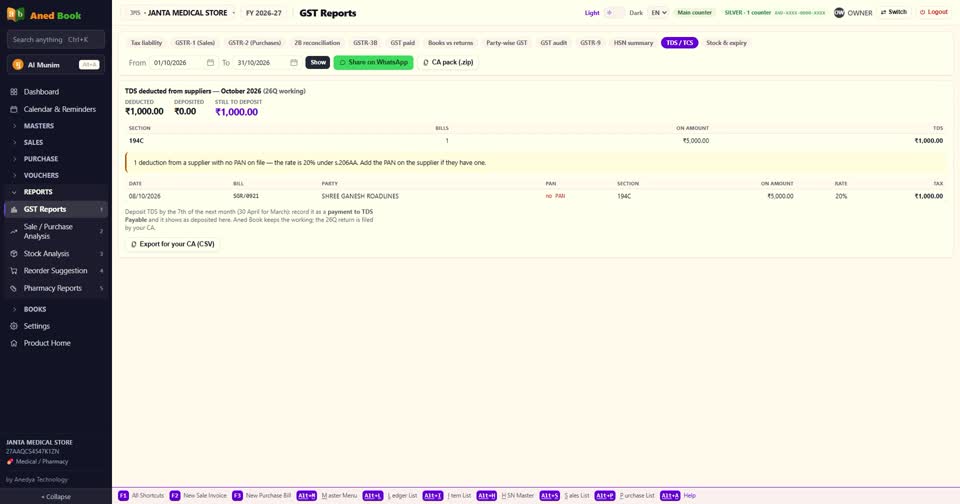
Task: Click bill number S0R/0921
Action: click(246, 197)
